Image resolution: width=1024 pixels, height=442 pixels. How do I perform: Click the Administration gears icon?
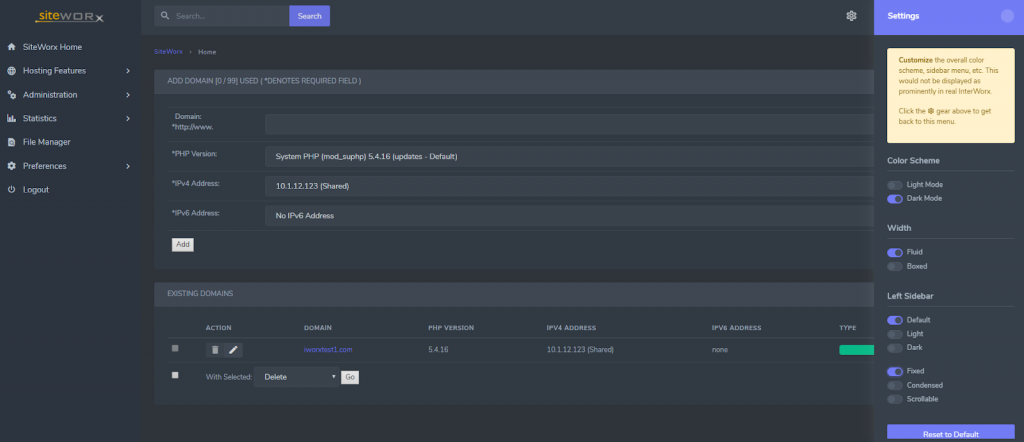11,95
